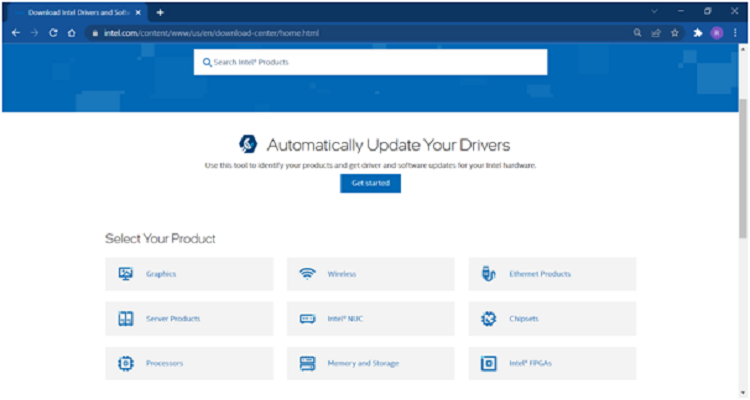The height and width of the screenshot is (400, 750).
Task: Click the Wireless wifi icon
Action: [307, 274]
